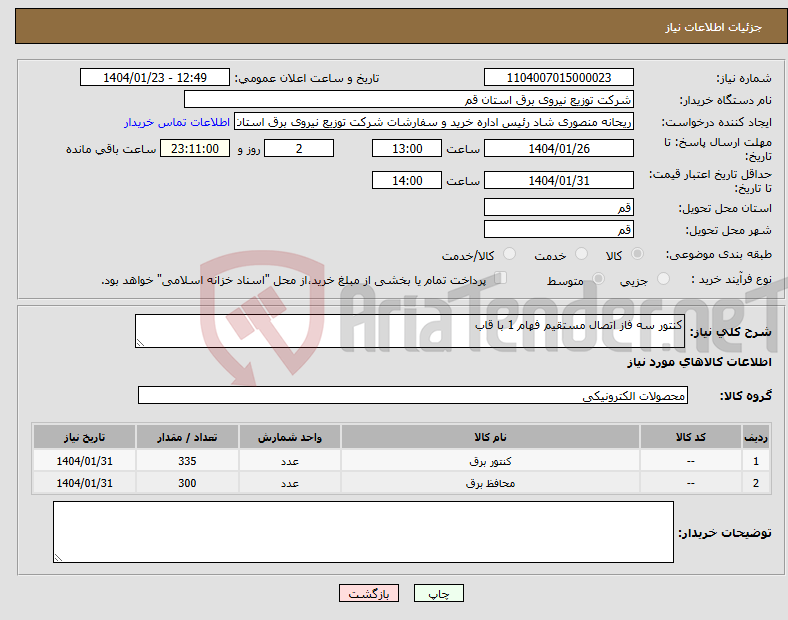Click the گروه کالا field محصولات الکترونیکی

pyautogui.click(x=413, y=395)
